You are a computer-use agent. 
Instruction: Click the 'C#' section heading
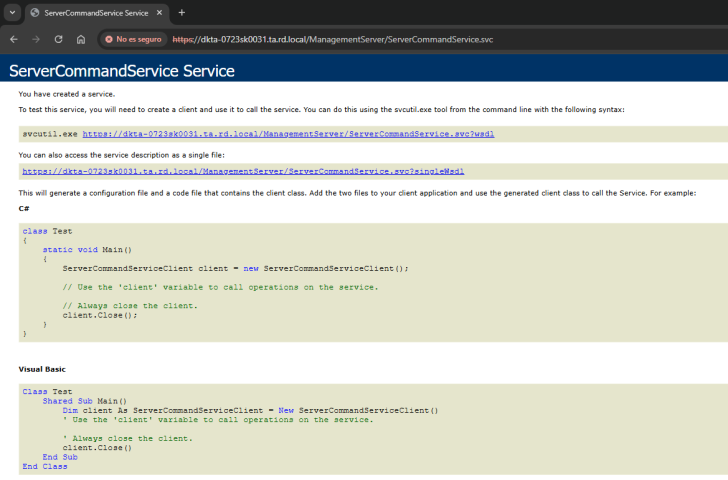(x=24, y=208)
